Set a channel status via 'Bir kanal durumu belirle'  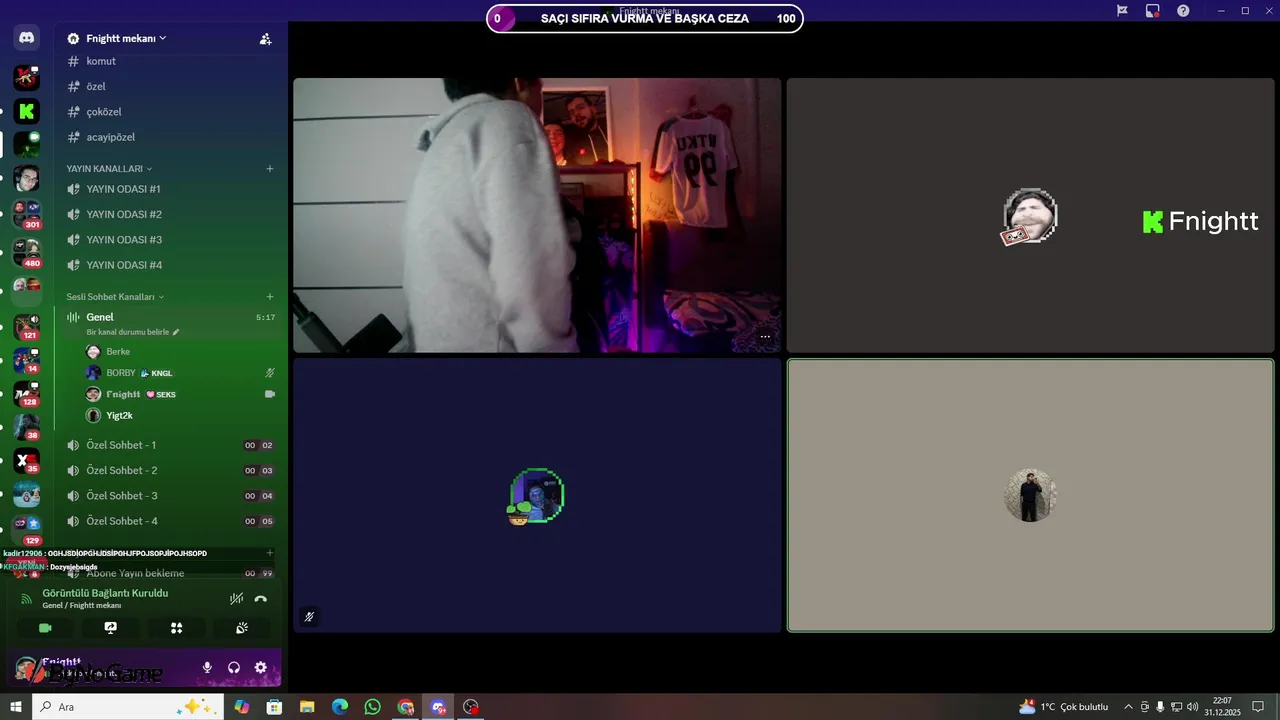click(133, 332)
